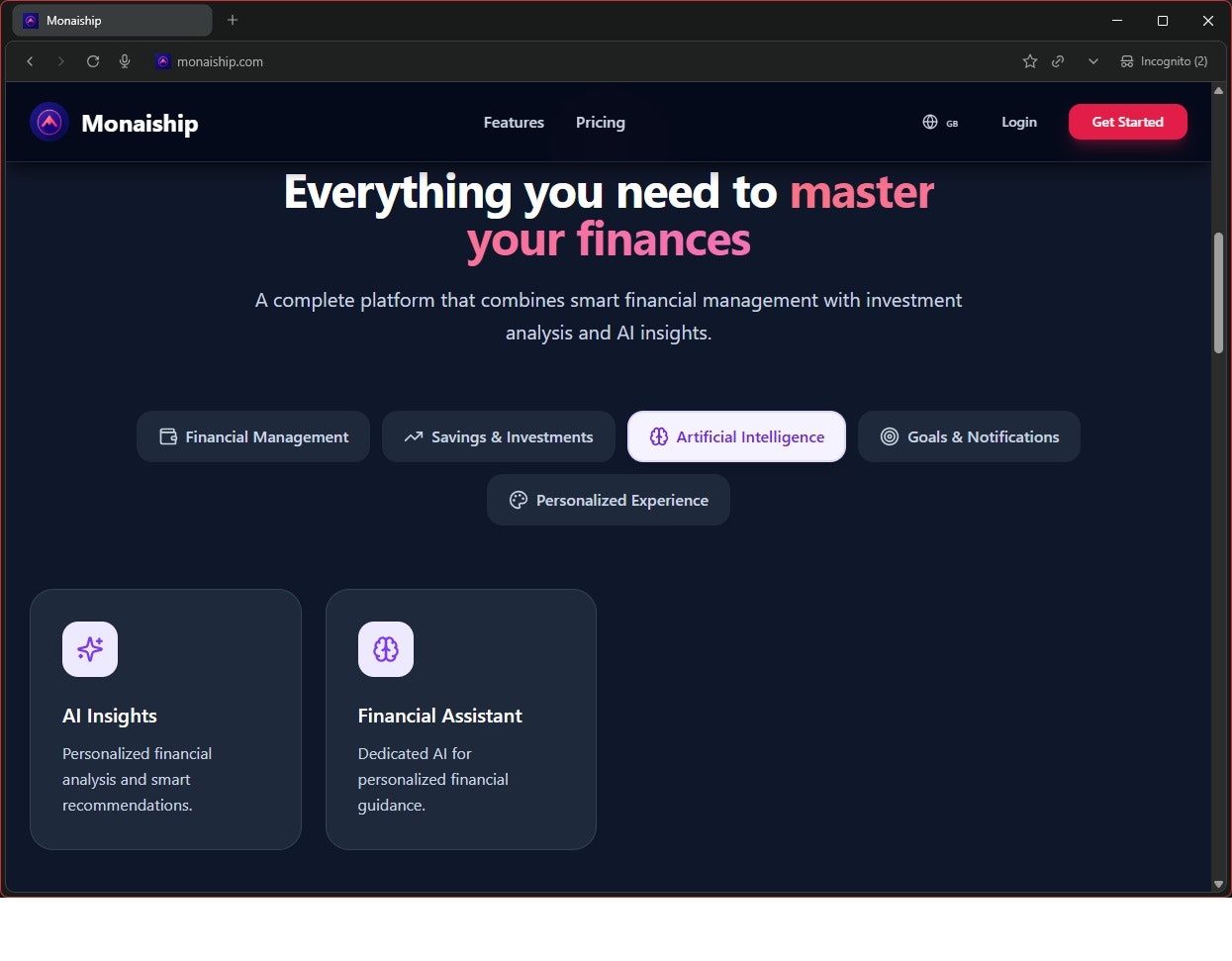Click the sparkle icon on AI Insights card
The height and width of the screenshot is (961, 1232).
click(90, 649)
